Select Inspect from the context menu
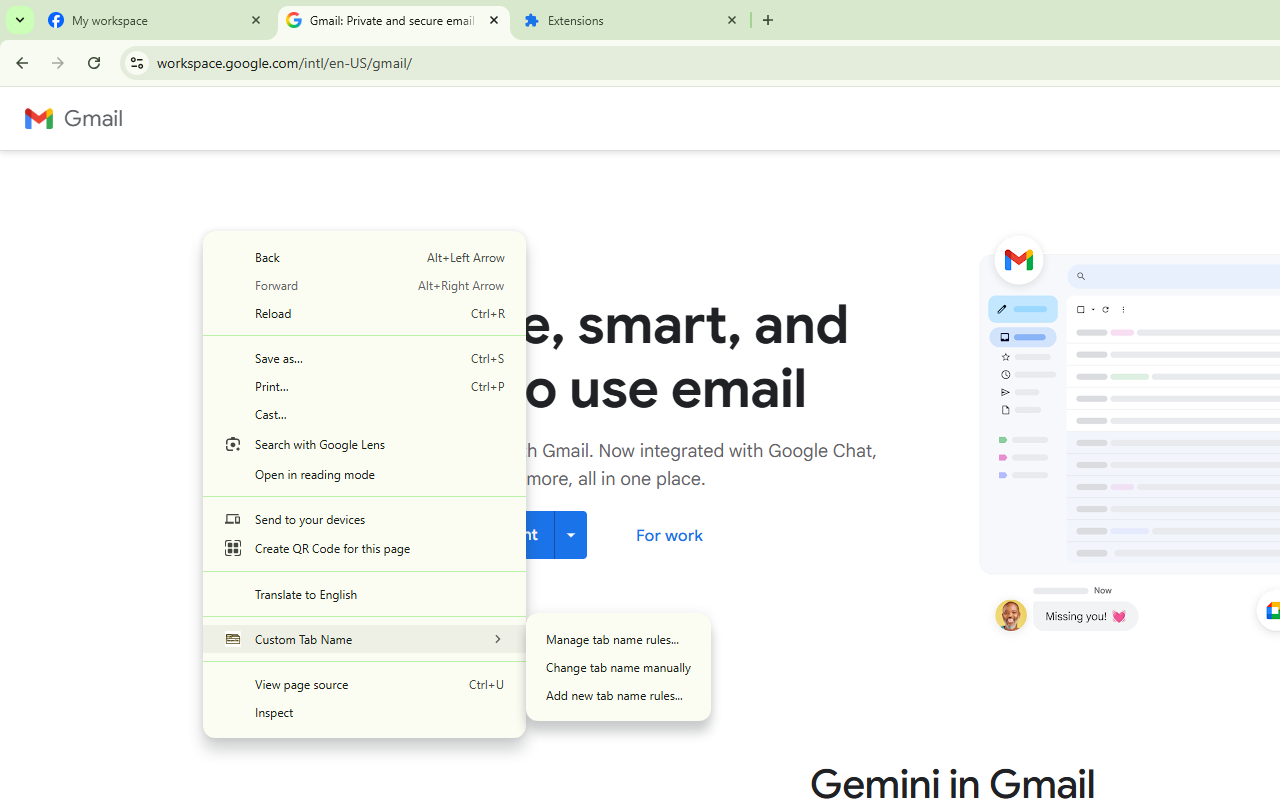This screenshot has height=800, width=1280. [274, 712]
